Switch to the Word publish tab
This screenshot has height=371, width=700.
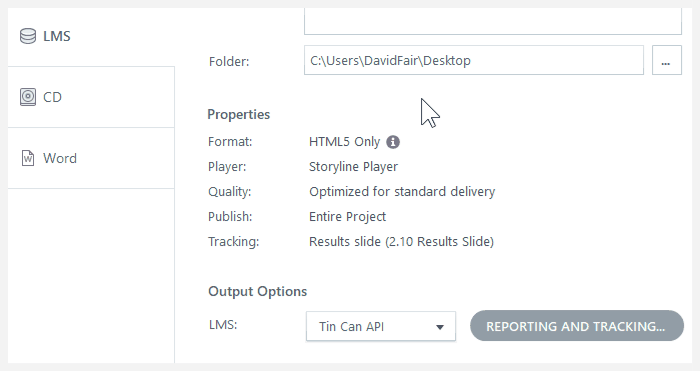coord(91,158)
